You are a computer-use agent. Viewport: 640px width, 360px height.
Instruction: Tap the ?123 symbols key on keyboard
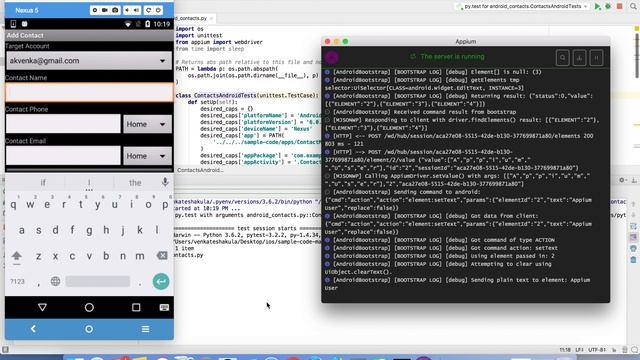(18, 282)
